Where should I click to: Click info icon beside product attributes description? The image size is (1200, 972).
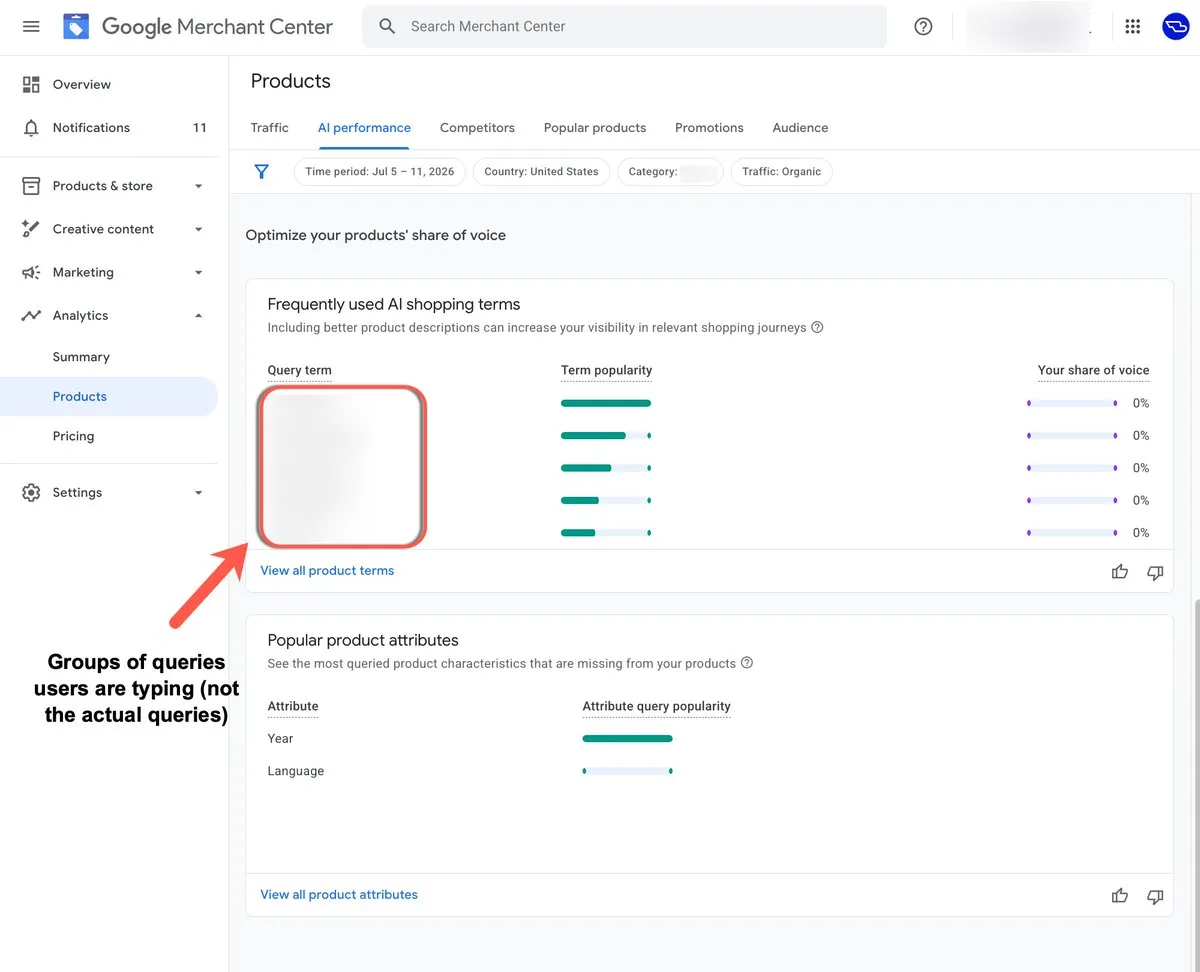point(747,663)
